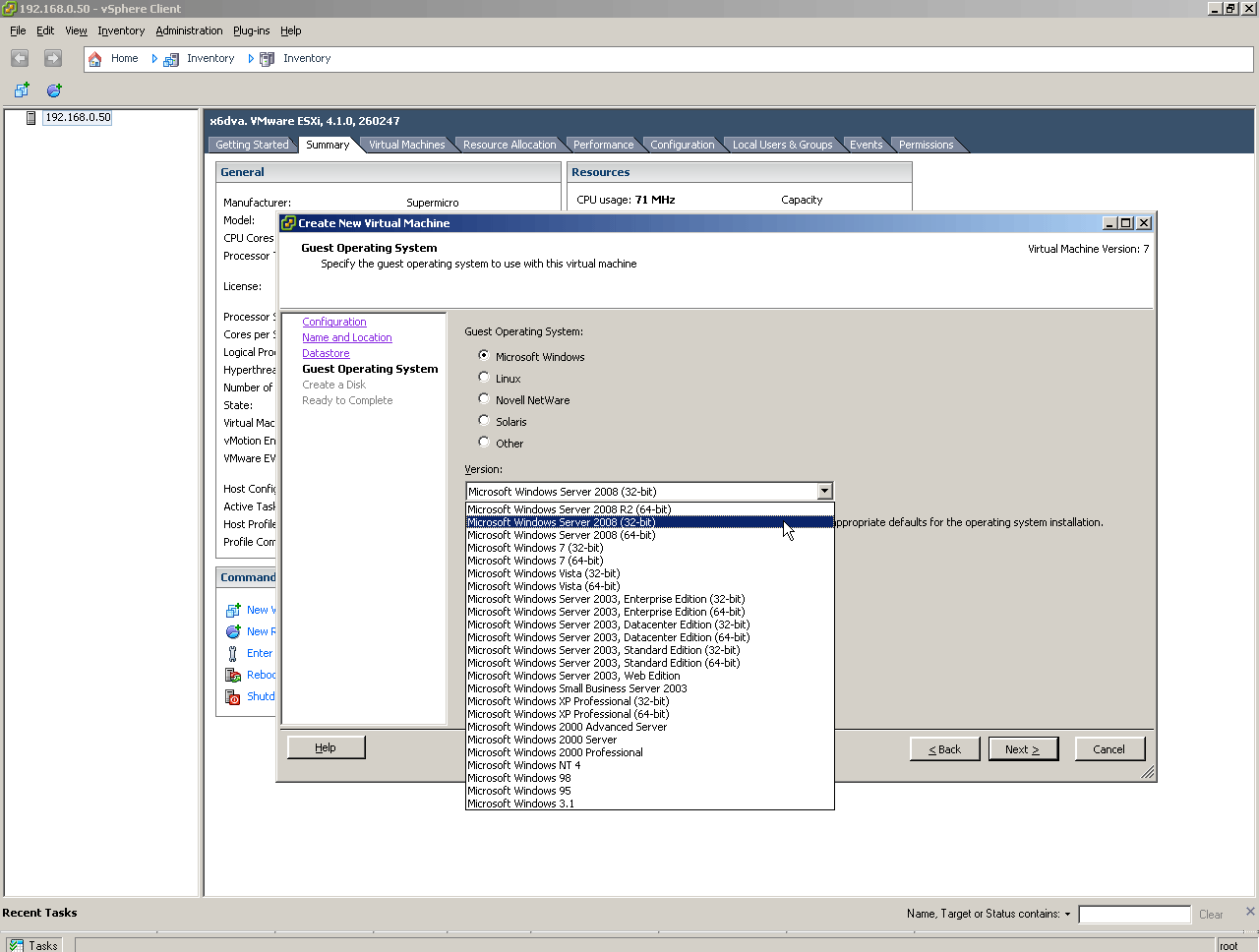Click the Tasks icon in status bar
1259x952 pixels.
pyautogui.click(x=17, y=945)
